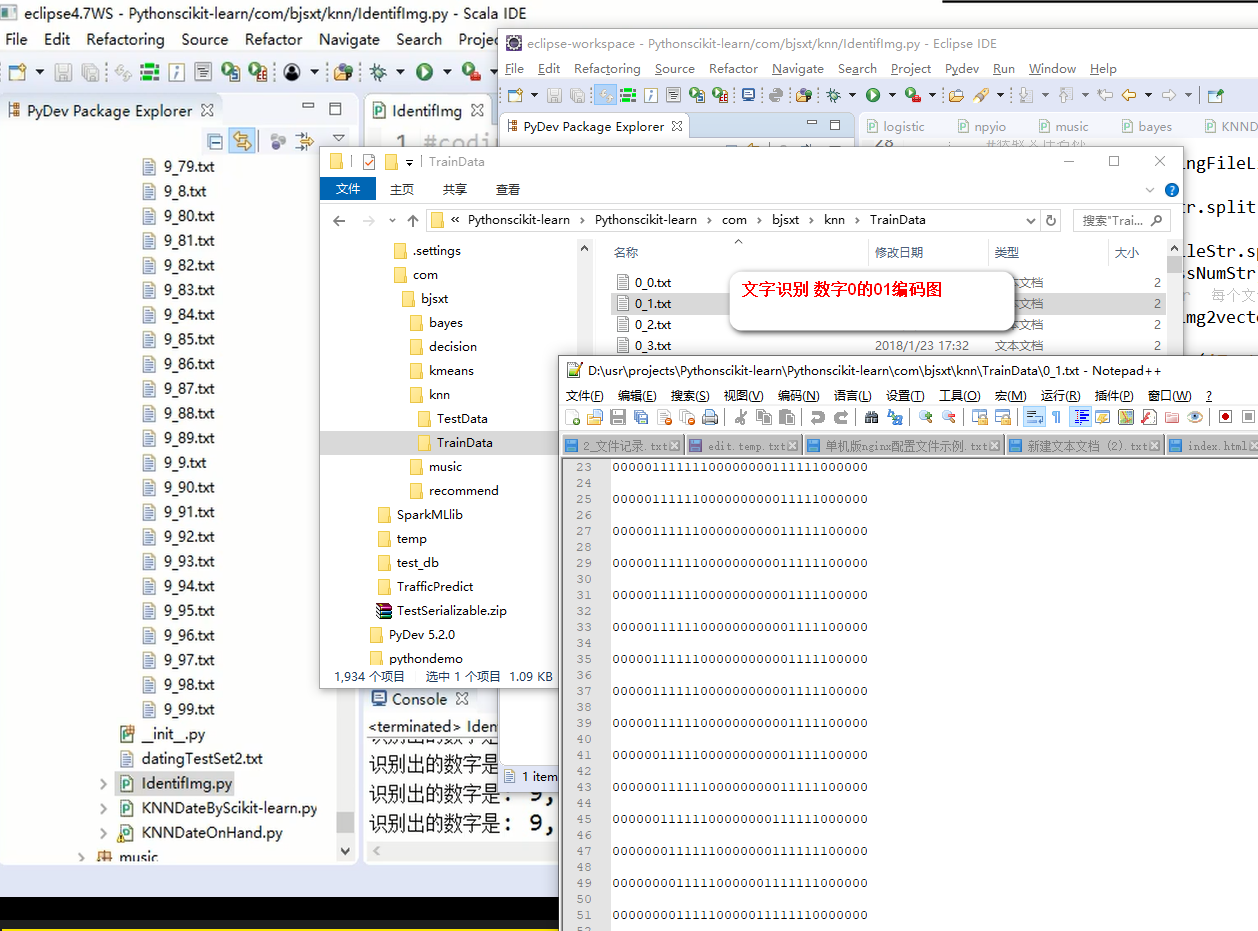Select TestData folder in Explorer tree
Viewport: 1258px width, 931px height.
click(462, 419)
